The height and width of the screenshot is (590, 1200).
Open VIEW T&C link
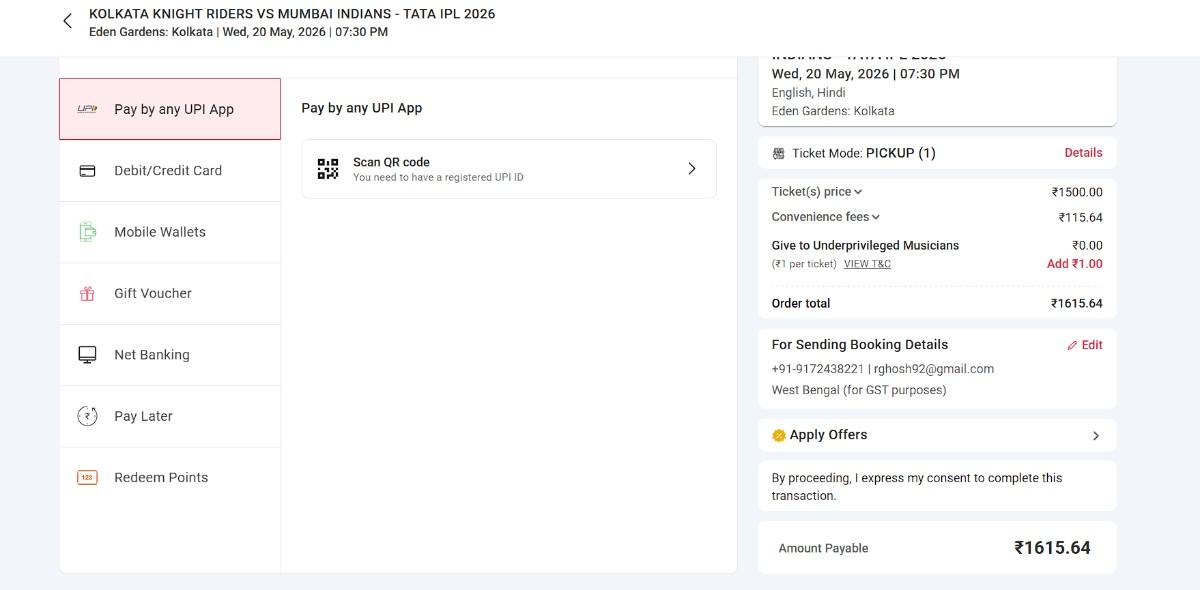867,264
